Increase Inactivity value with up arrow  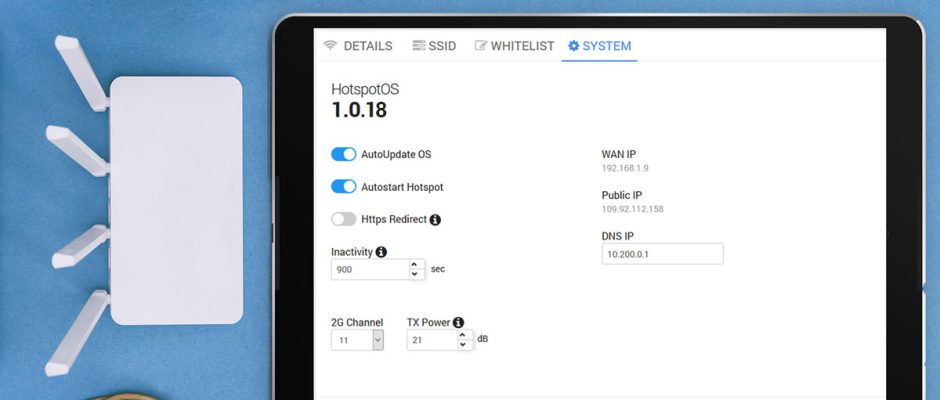point(414,264)
